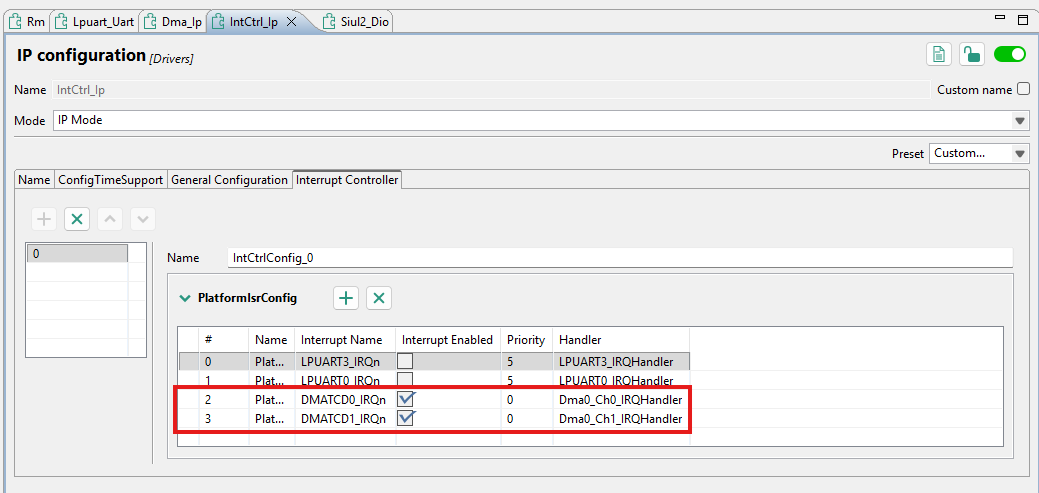Select the DMATCD0_IRQn cell
This screenshot has width=1039, height=493.
point(345,400)
